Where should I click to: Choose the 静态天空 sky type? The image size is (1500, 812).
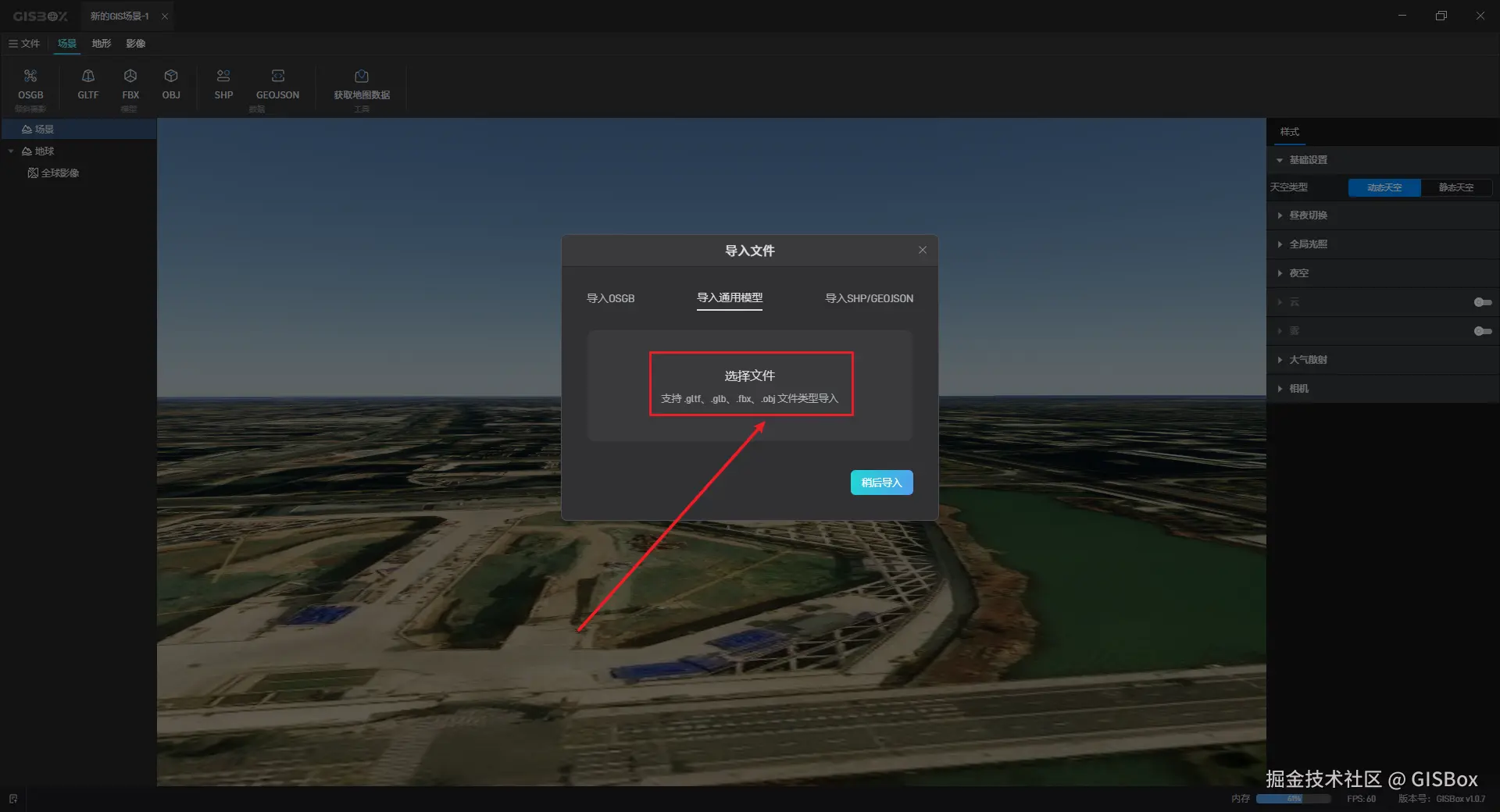pyautogui.click(x=1456, y=187)
